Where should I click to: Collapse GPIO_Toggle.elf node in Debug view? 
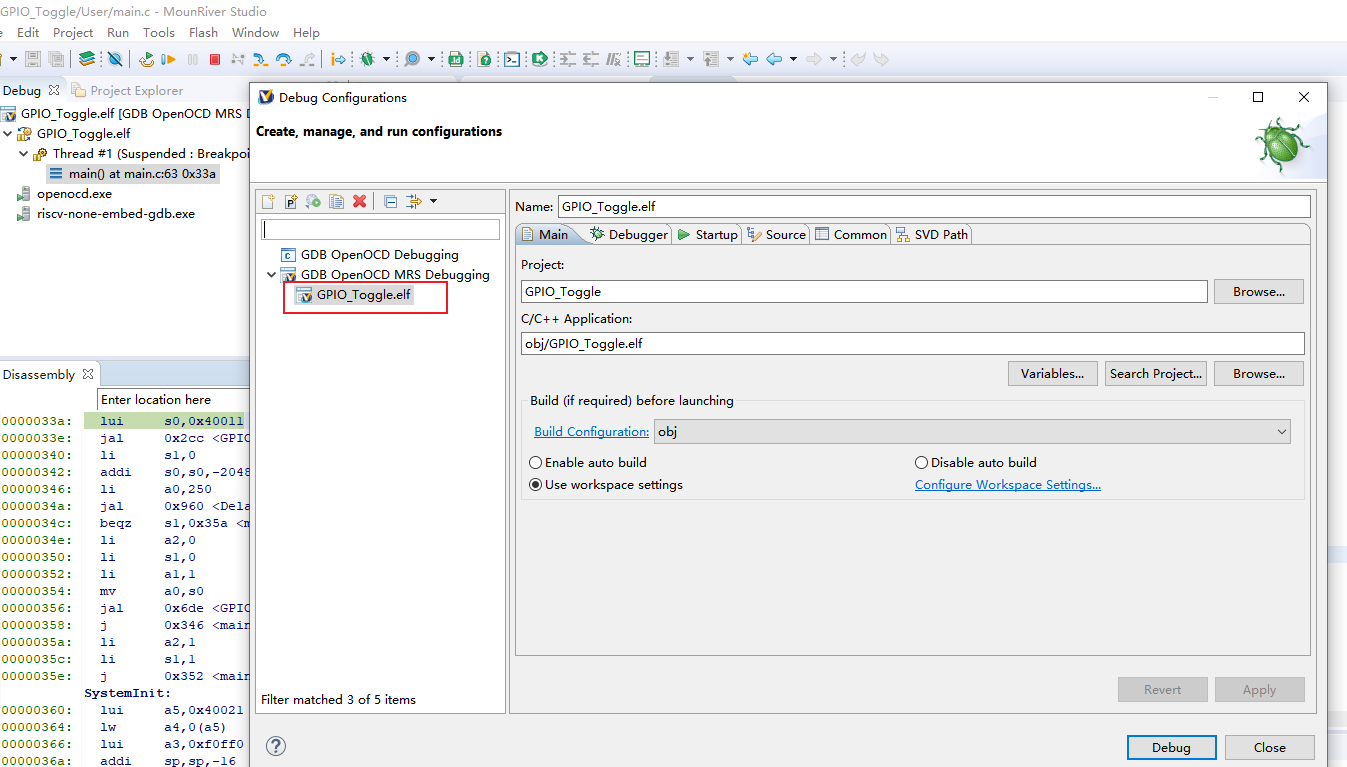pos(8,133)
